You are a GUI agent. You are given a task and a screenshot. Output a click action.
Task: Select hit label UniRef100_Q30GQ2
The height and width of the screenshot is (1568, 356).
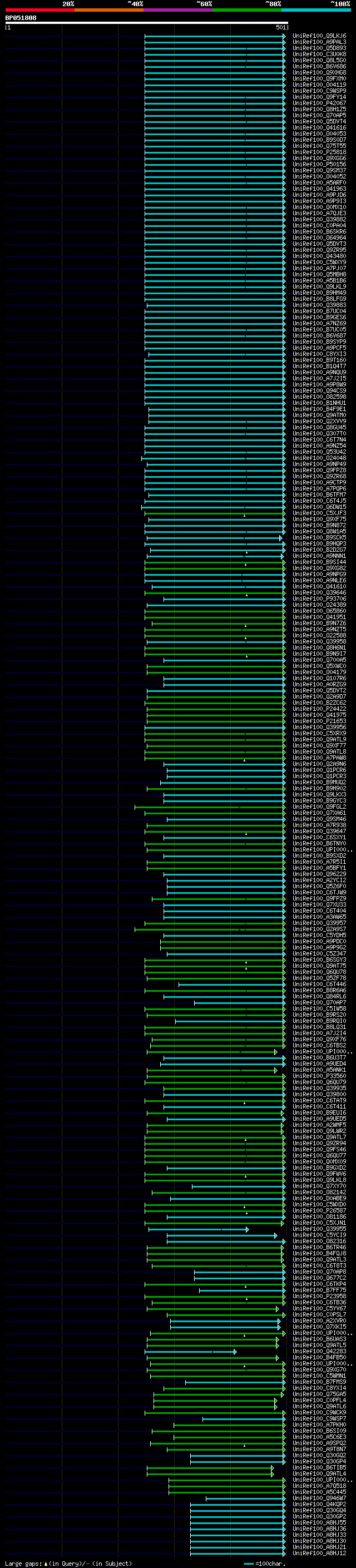point(319,1455)
